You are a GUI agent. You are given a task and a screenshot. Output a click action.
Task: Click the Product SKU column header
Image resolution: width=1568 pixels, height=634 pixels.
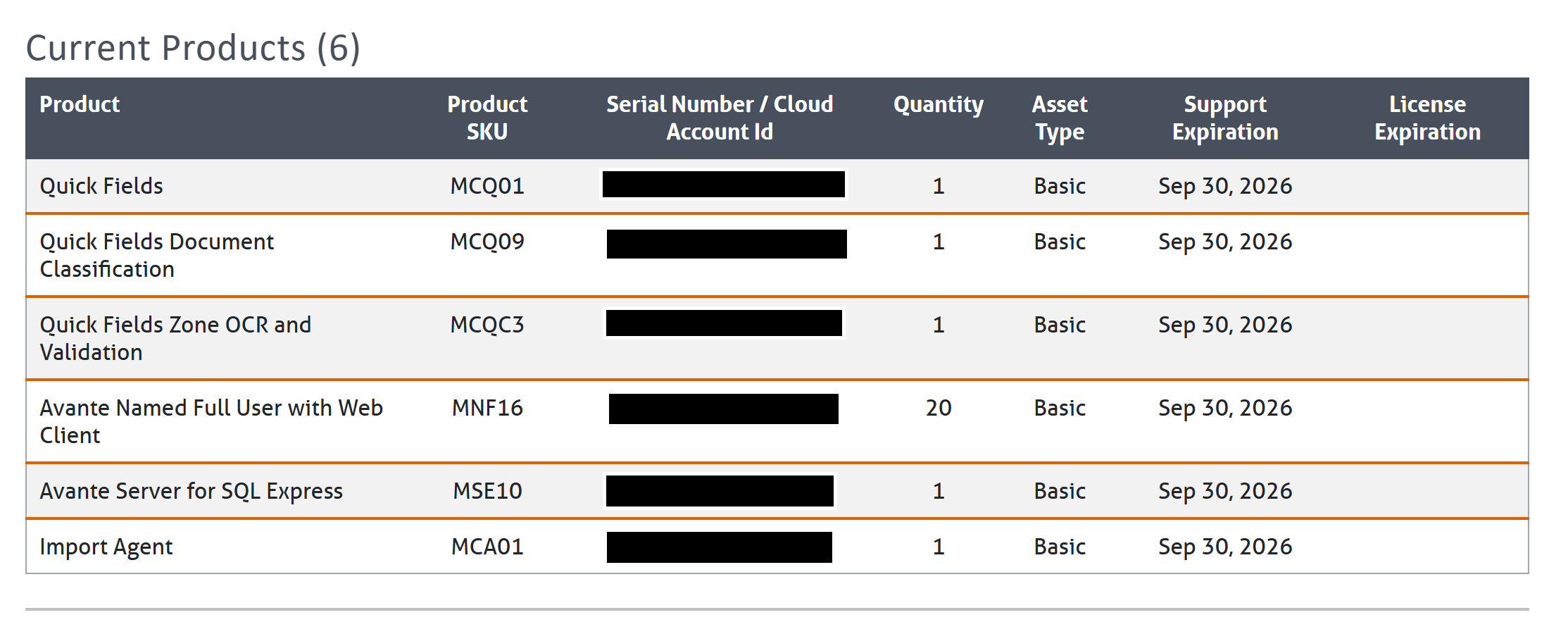(487, 118)
